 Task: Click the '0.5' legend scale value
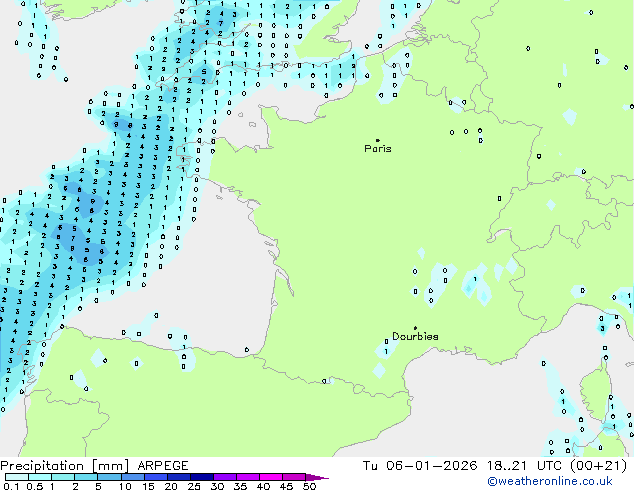point(35,486)
